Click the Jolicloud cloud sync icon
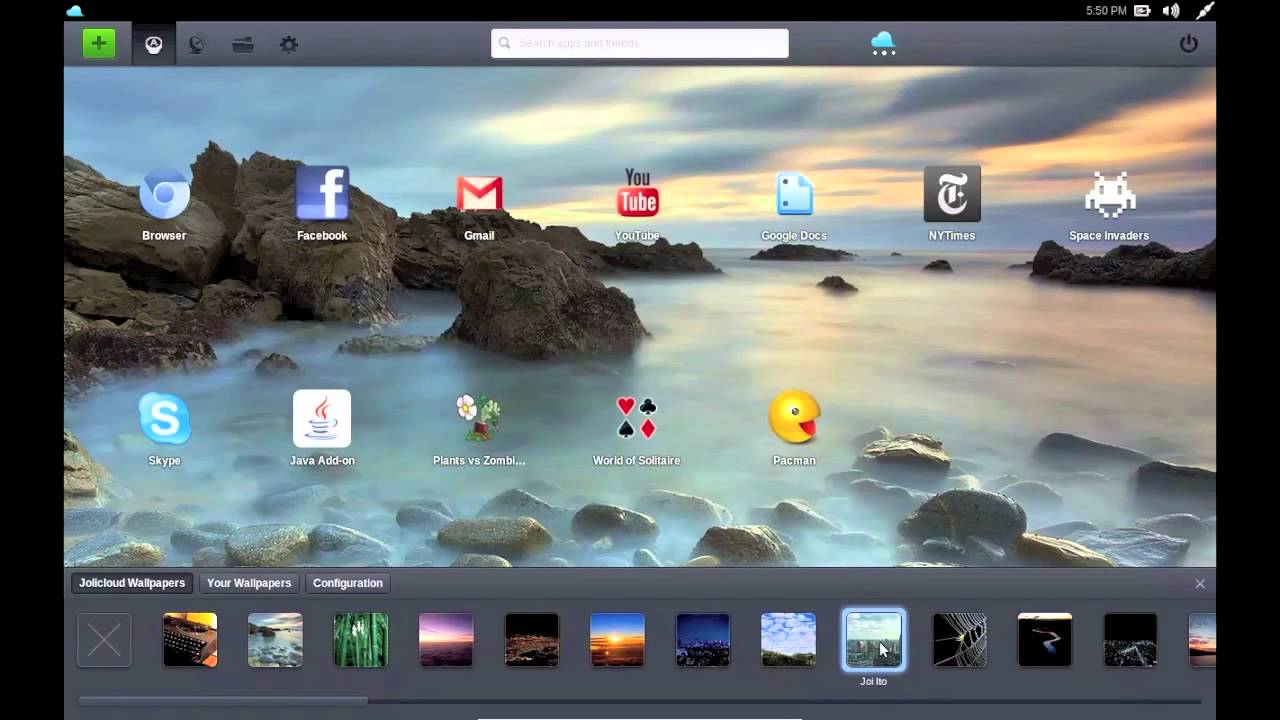Image resolution: width=1280 pixels, height=720 pixels. (x=883, y=43)
